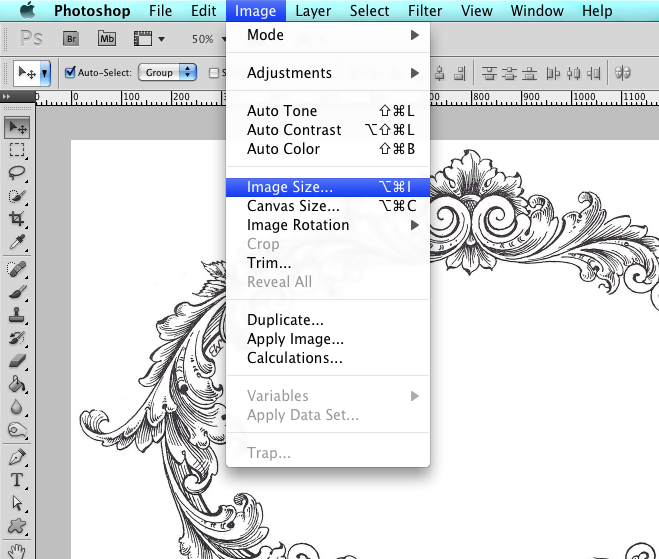This screenshot has height=559, width=659.
Task: Uncheck the Auto-Select checkbox
Action: [70, 72]
